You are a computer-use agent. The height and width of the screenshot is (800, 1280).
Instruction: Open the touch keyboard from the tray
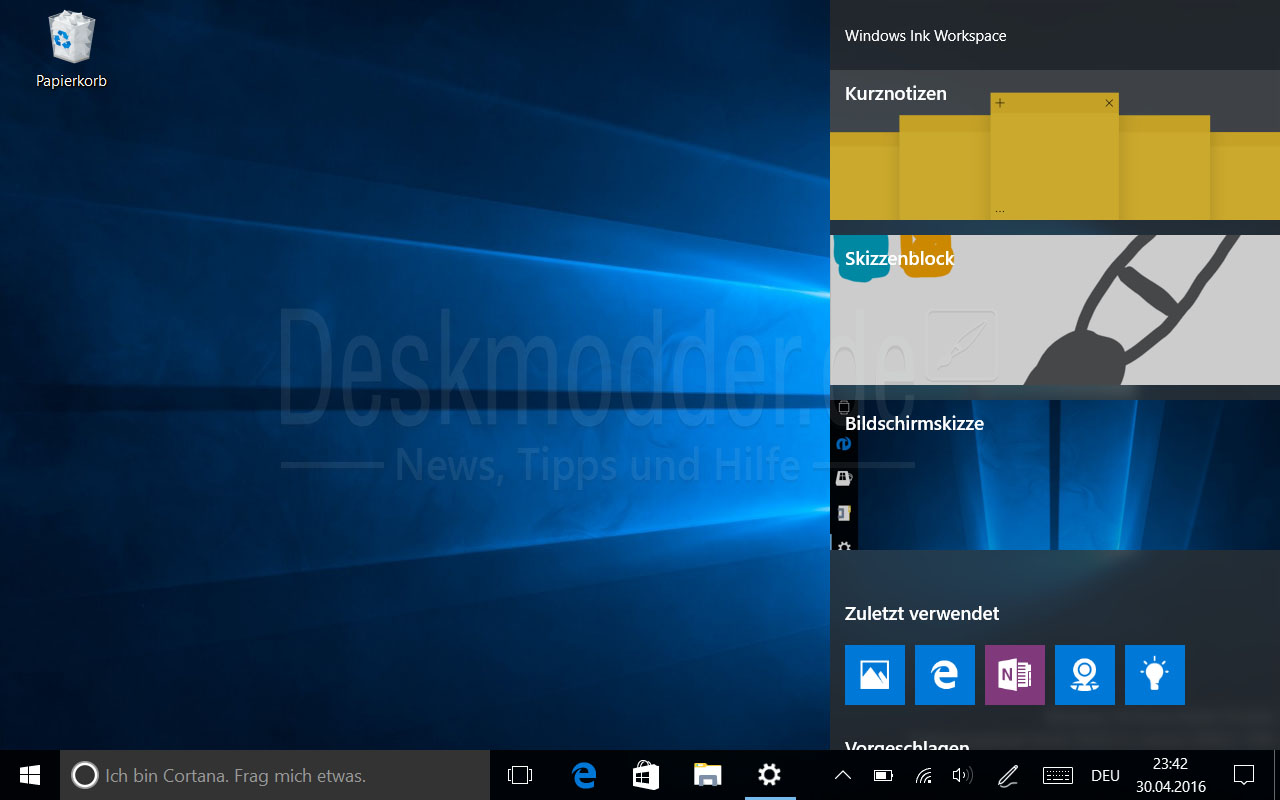coord(1058,775)
